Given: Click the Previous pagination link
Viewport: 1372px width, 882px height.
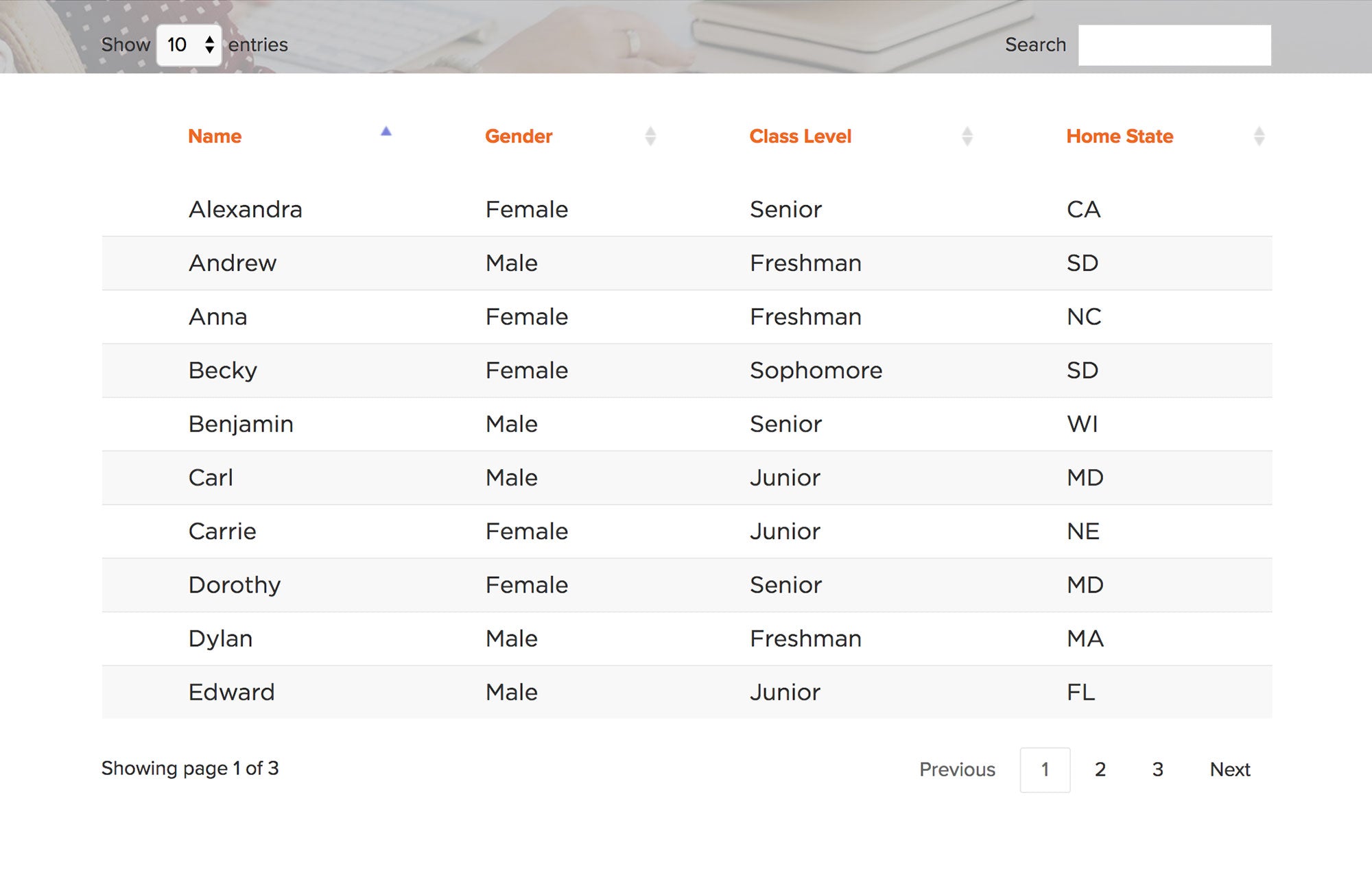Looking at the screenshot, I should [957, 770].
